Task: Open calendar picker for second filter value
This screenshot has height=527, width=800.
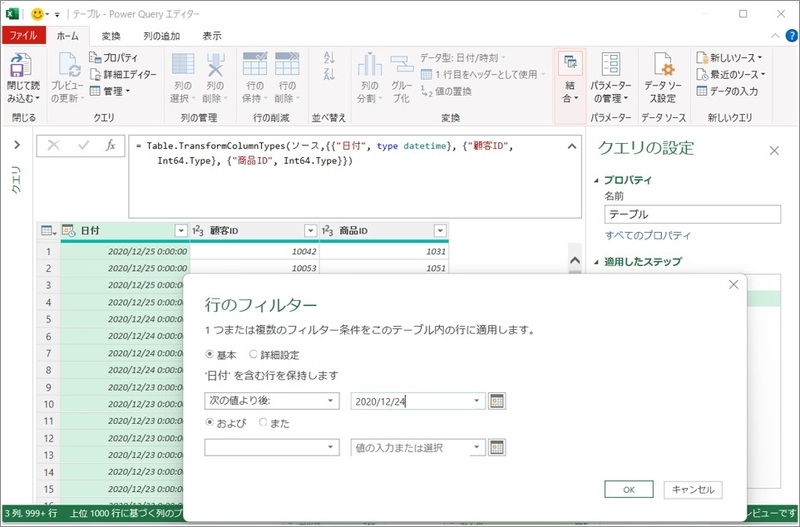Action: (496, 447)
